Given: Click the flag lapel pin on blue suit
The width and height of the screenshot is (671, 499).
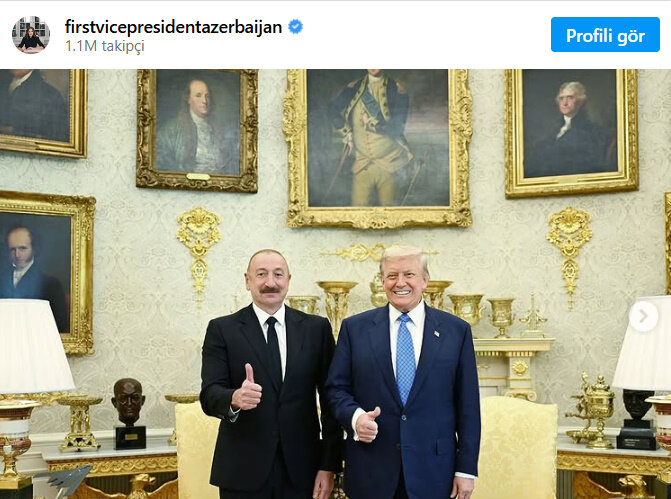Looking at the screenshot, I should [x=436, y=333].
